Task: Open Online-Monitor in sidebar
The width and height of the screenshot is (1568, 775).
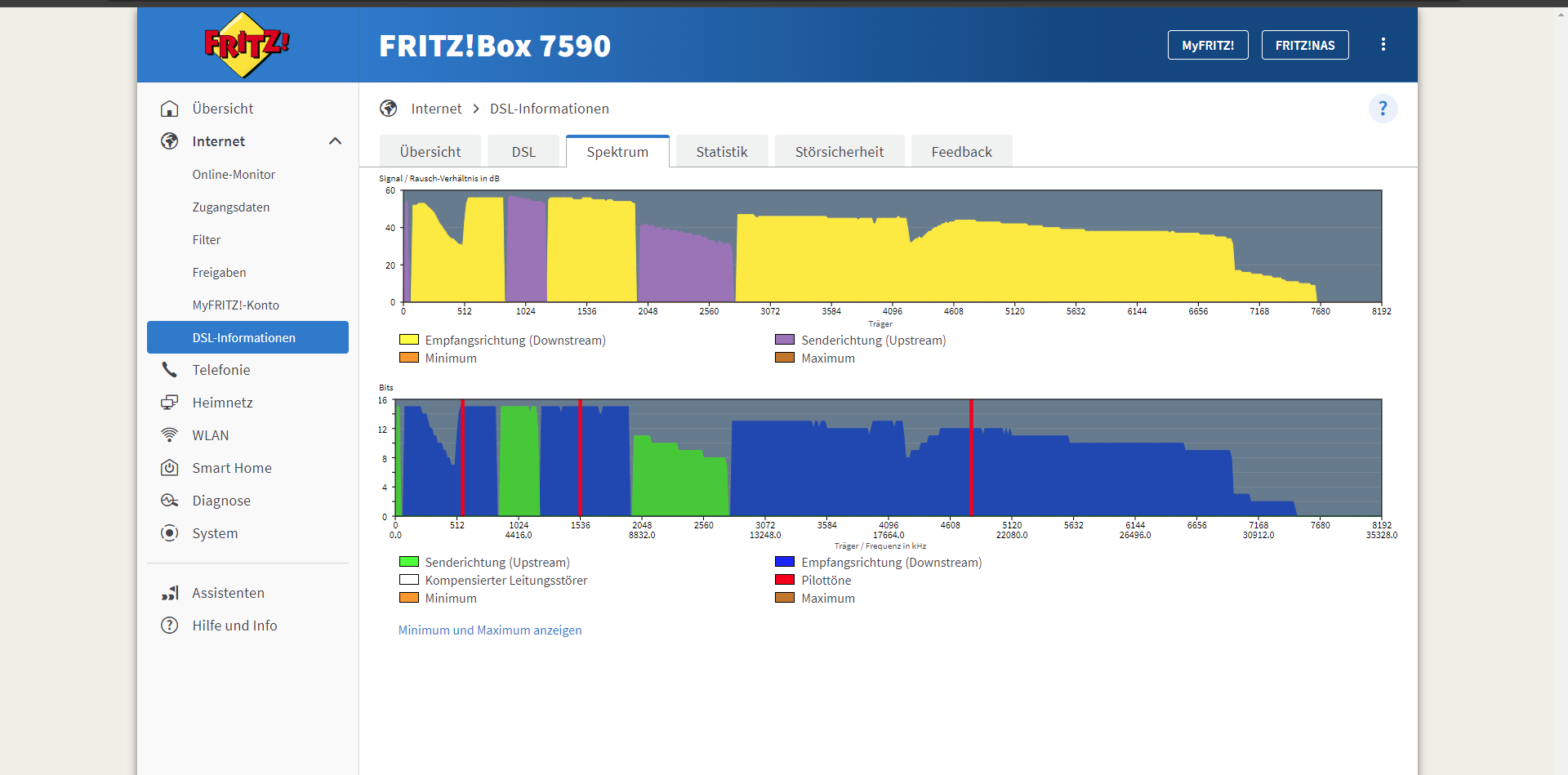Action: tap(234, 175)
